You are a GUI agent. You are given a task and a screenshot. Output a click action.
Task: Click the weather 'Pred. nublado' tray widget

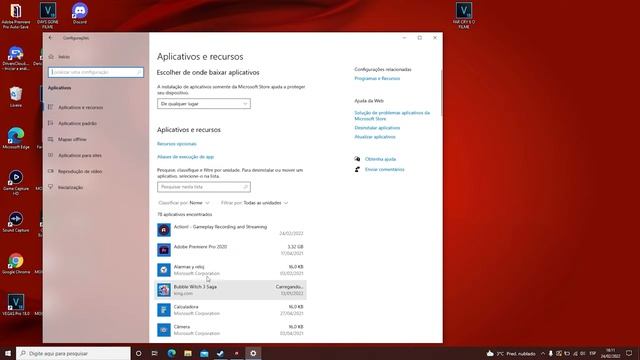point(511,353)
